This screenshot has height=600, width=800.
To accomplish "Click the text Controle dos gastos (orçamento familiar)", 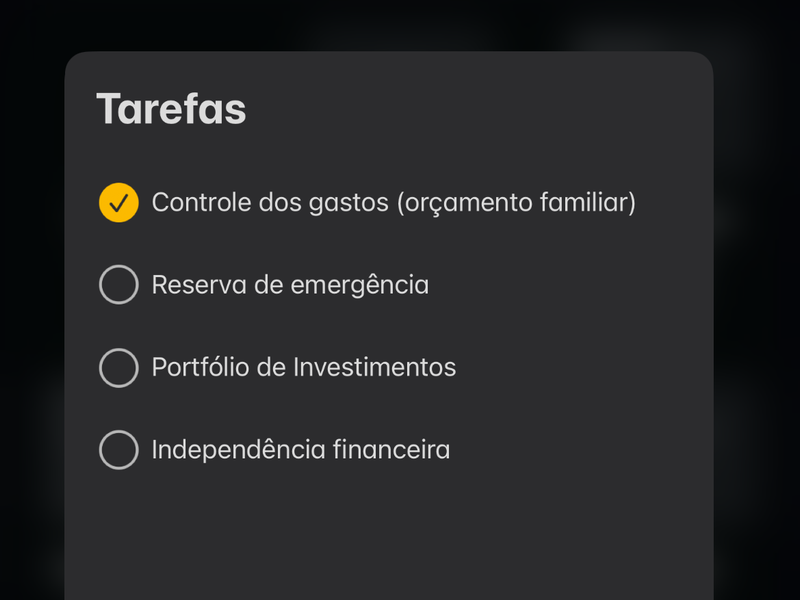I will 393,203.
